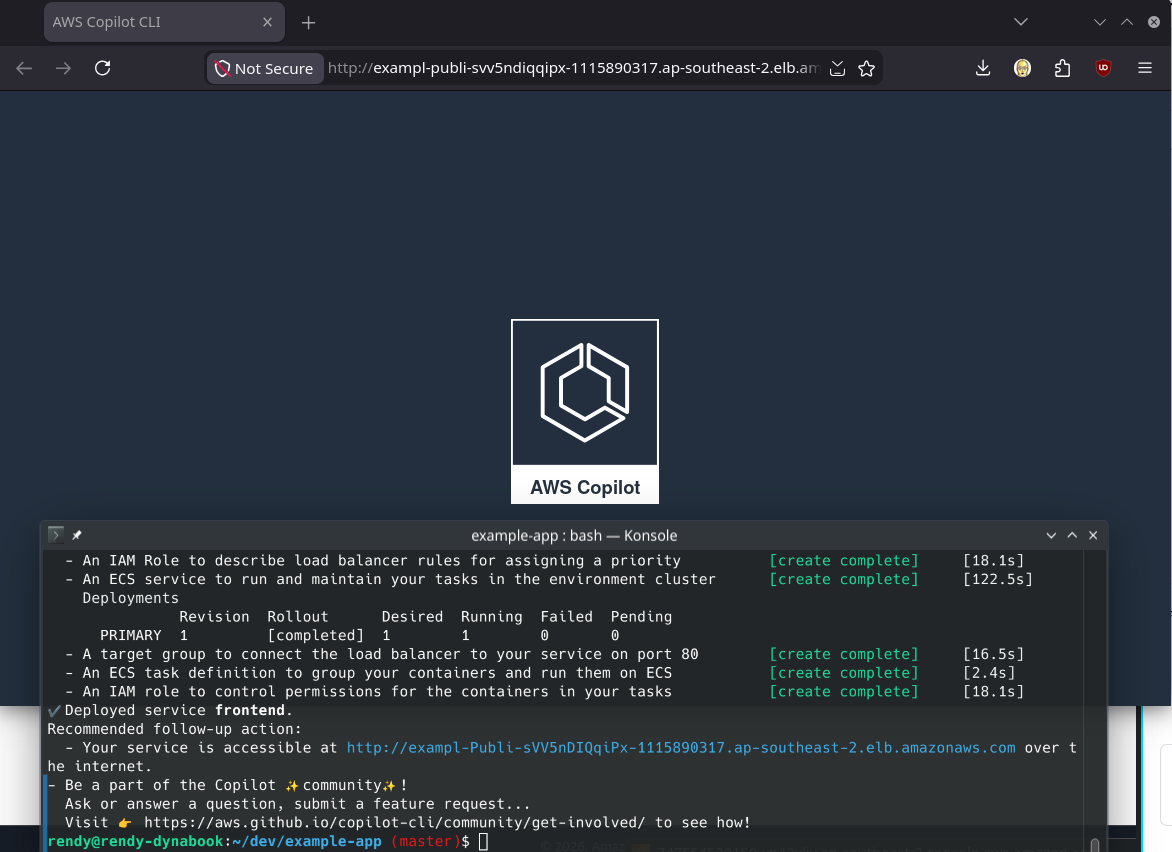This screenshot has height=852, width=1172.
Task: Toggle Konsole pin on all desktops
Action: pos(76,535)
